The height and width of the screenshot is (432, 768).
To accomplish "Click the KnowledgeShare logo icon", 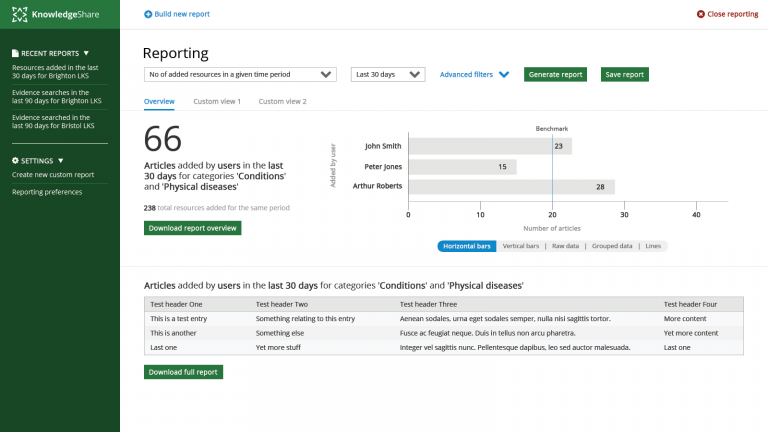I will tap(18, 14).
